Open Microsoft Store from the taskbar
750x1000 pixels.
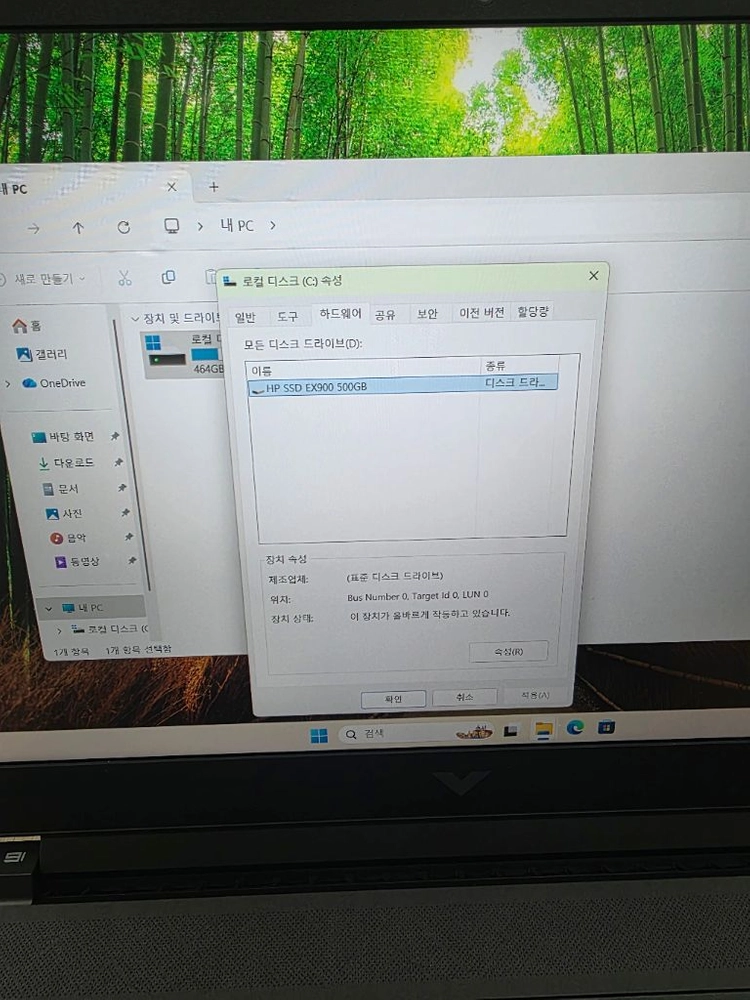[x=606, y=726]
